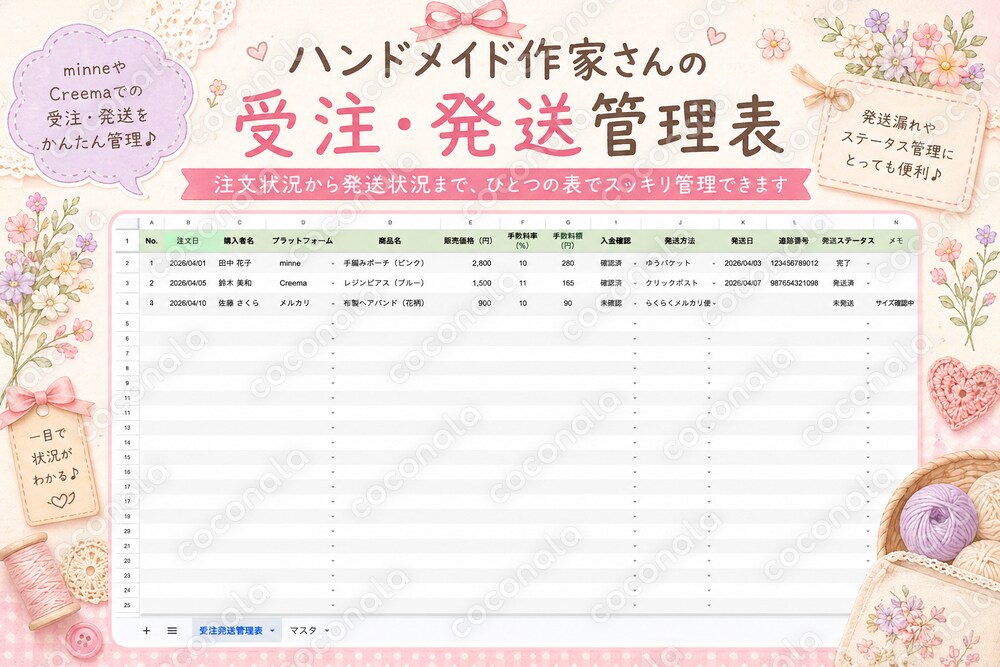Viewport: 1000px width, 667px height.
Task: Click the fee amount cell 165
Action: (x=568, y=283)
